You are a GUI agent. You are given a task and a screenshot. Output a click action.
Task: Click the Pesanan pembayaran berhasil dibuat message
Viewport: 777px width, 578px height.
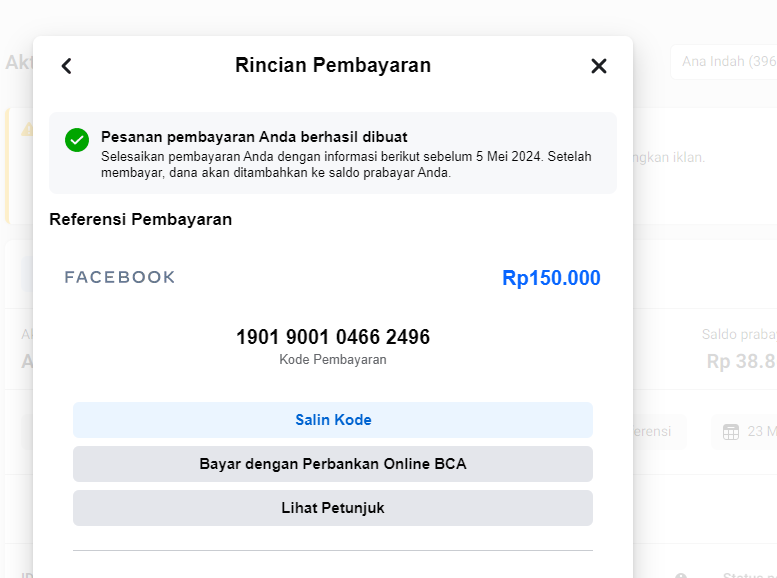(254, 137)
